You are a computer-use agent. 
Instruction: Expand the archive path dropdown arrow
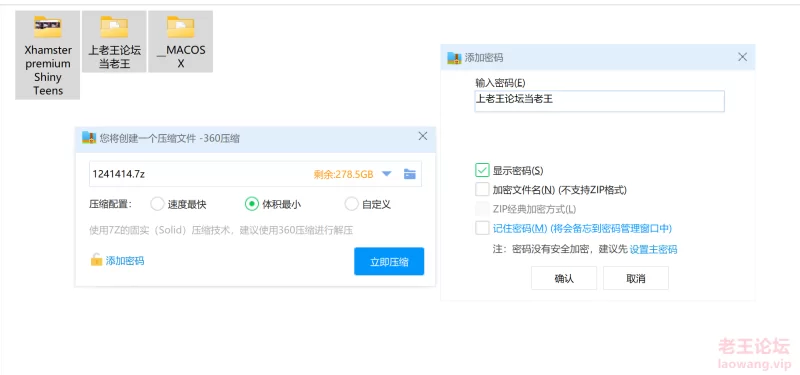[x=386, y=174]
